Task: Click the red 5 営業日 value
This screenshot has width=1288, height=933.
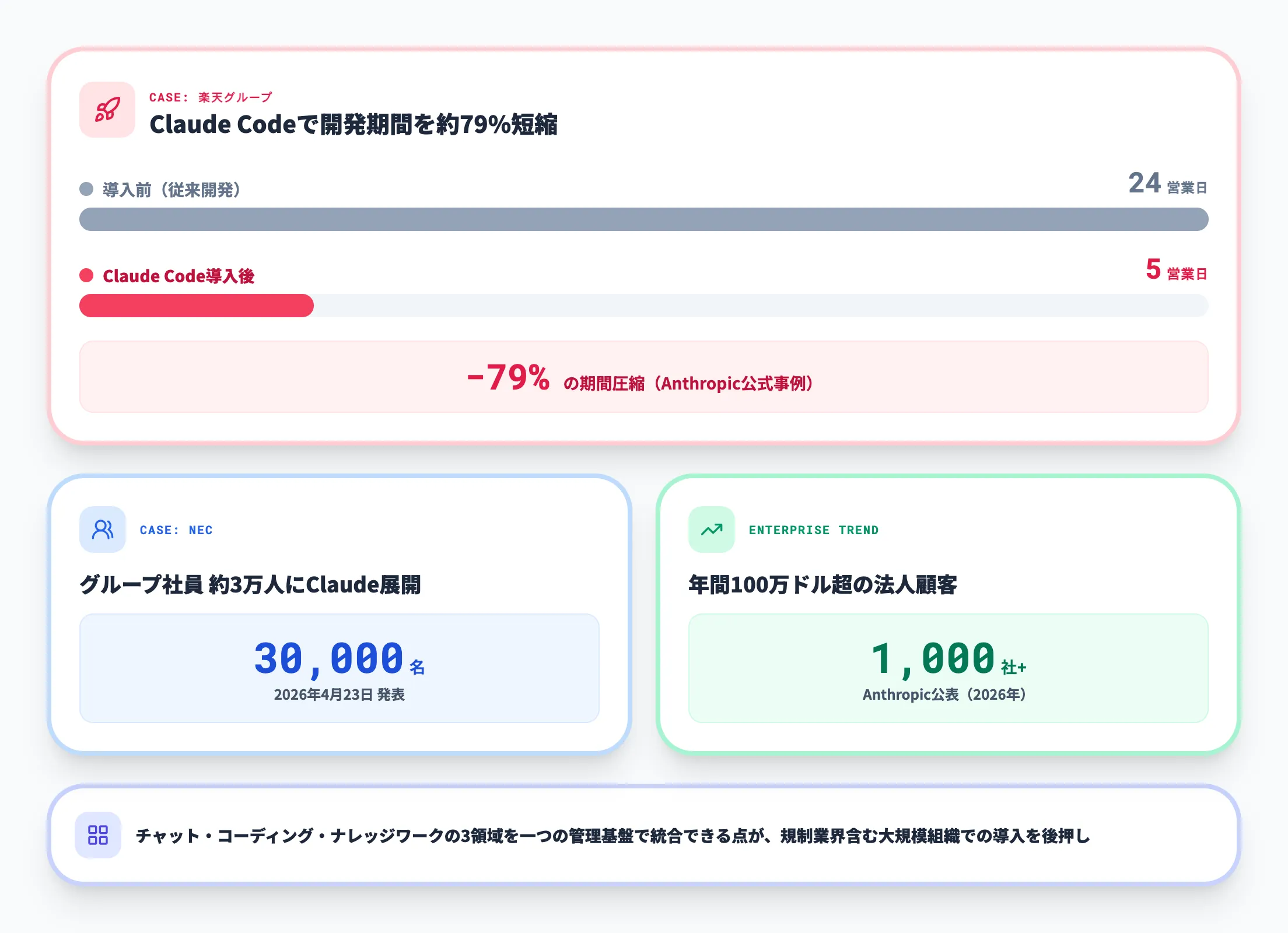Action: (1177, 270)
